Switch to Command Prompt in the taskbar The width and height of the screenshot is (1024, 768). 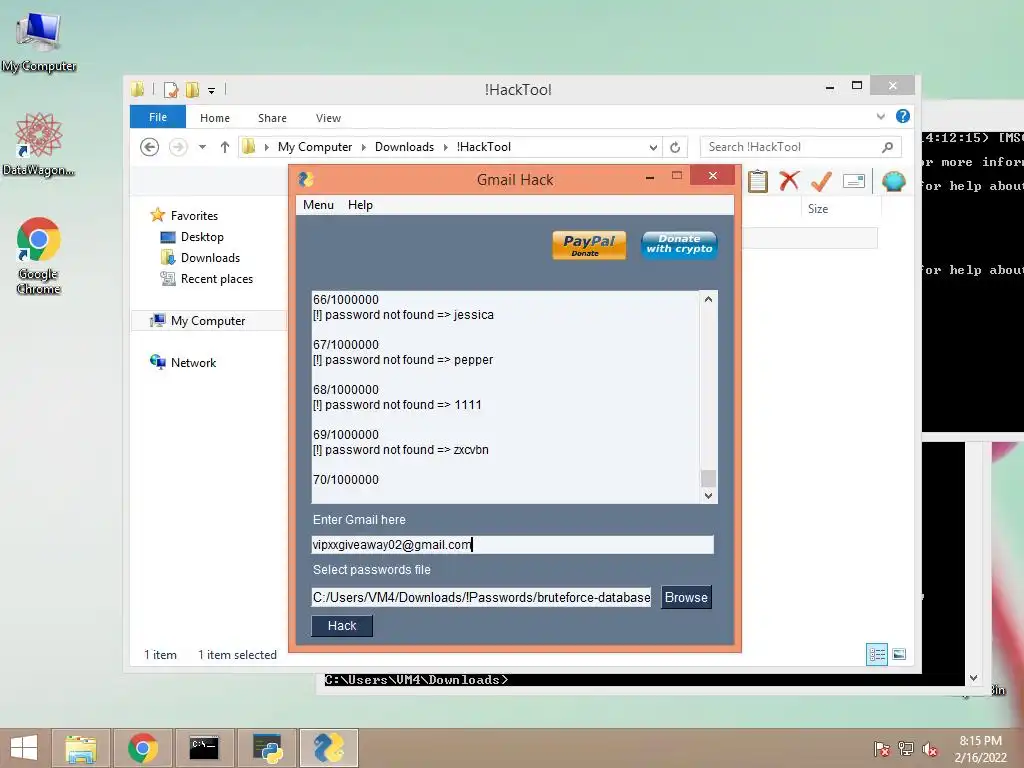204,748
